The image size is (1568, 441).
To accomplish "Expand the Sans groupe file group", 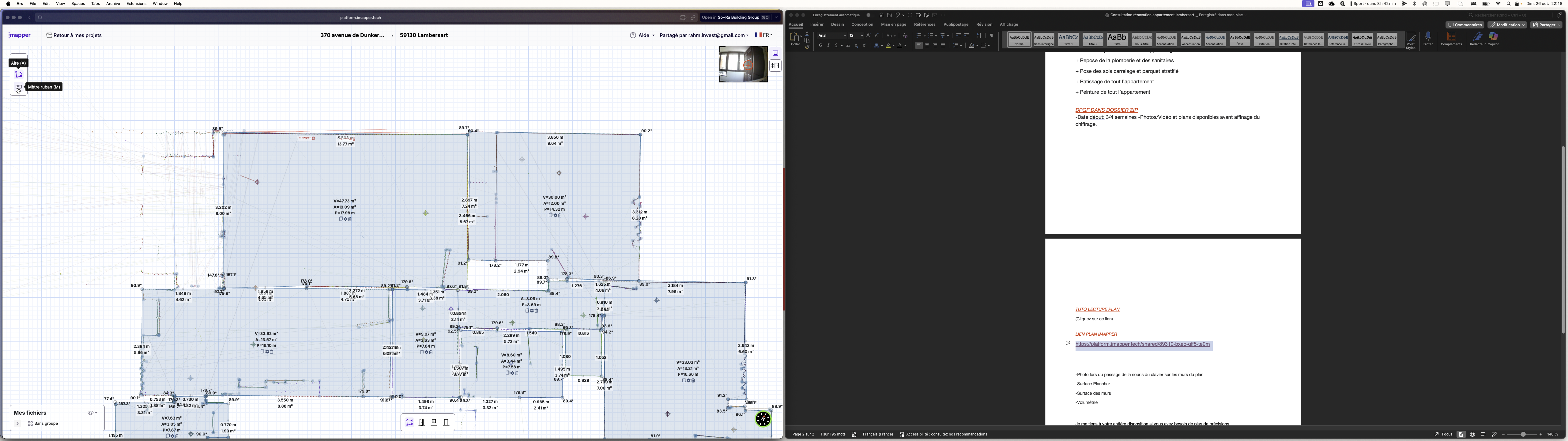I will click(18, 423).
